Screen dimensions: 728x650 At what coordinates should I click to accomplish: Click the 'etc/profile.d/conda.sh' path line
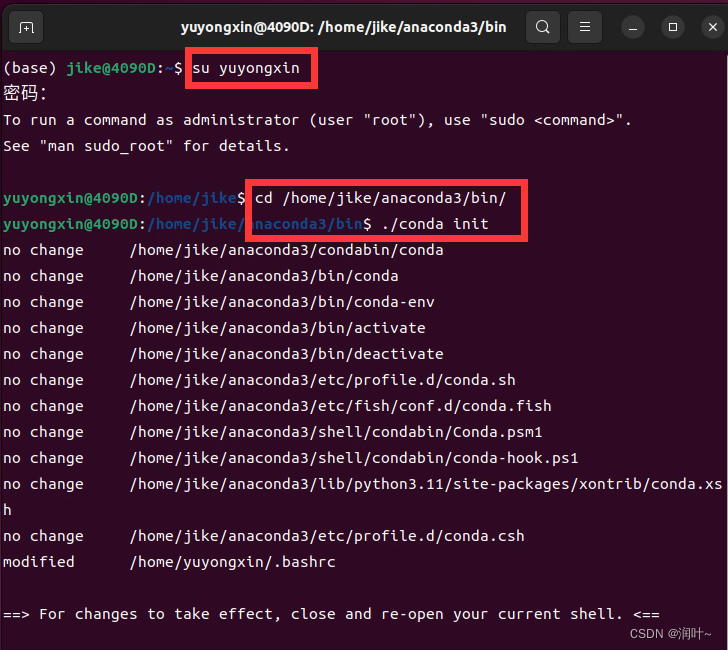point(323,380)
